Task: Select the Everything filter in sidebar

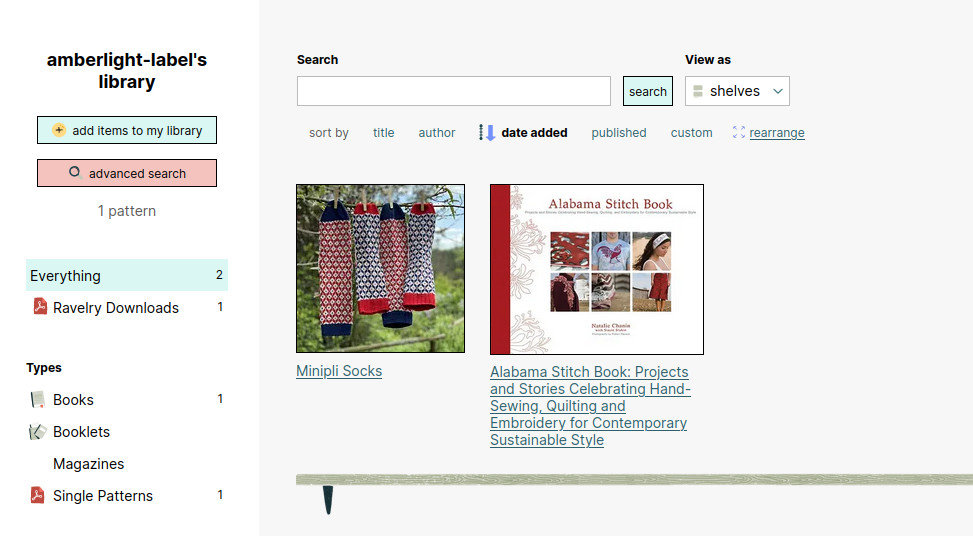Action: coord(127,275)
